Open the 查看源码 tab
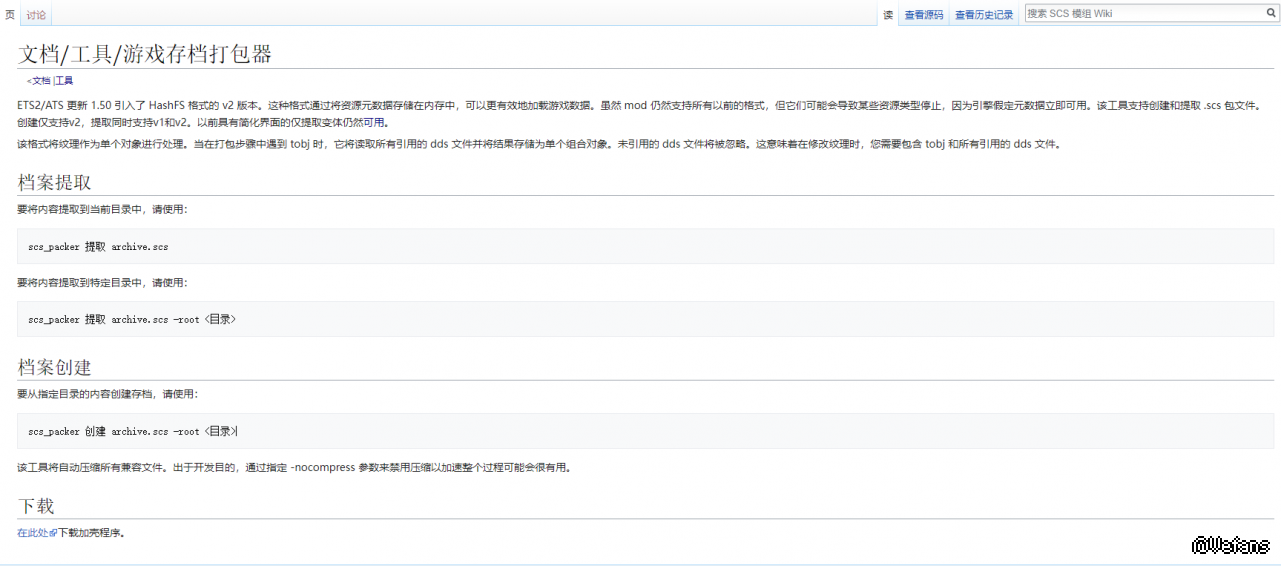 [923, 15]
